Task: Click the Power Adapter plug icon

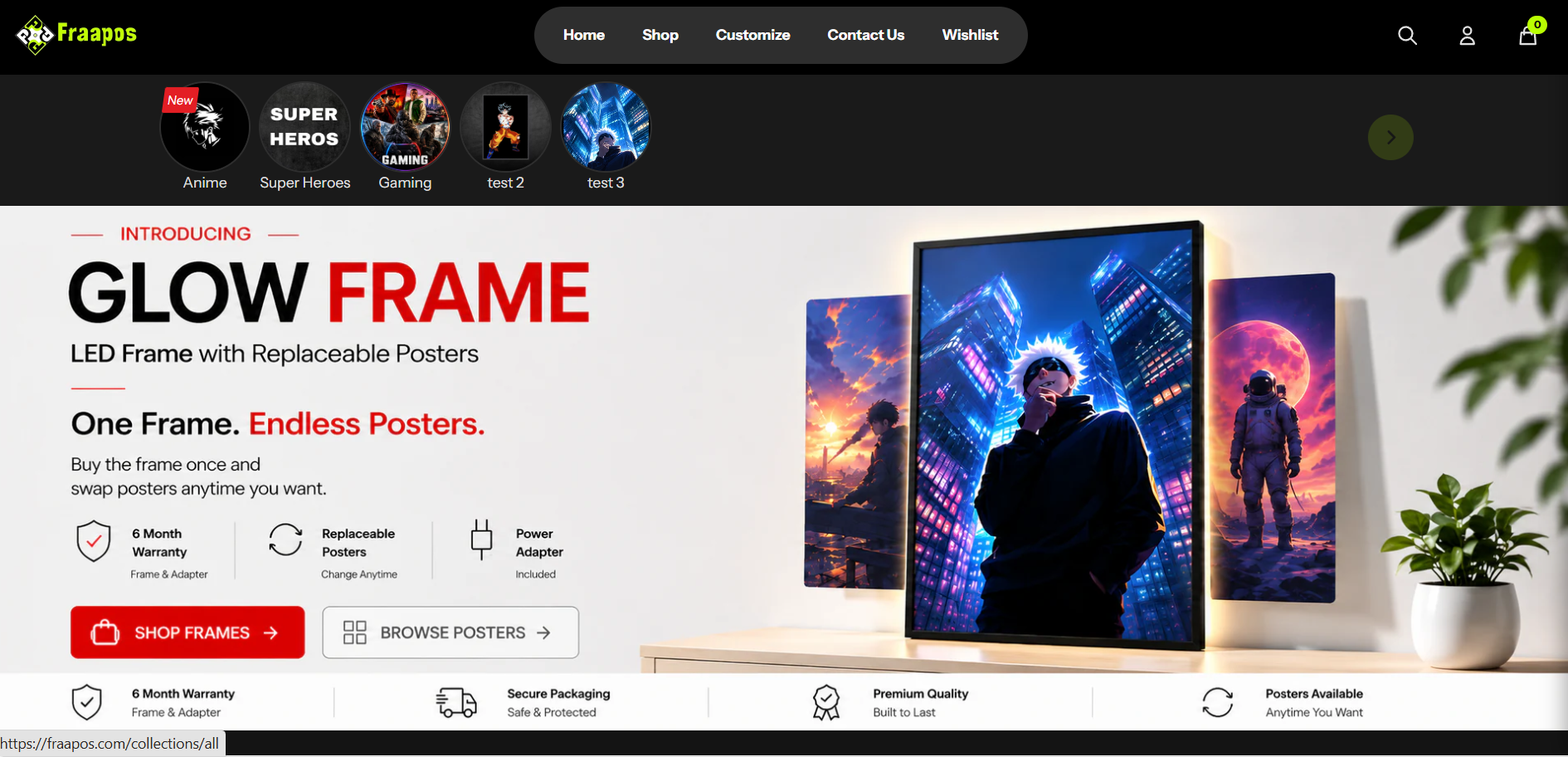Action: [x=481, y=540]
